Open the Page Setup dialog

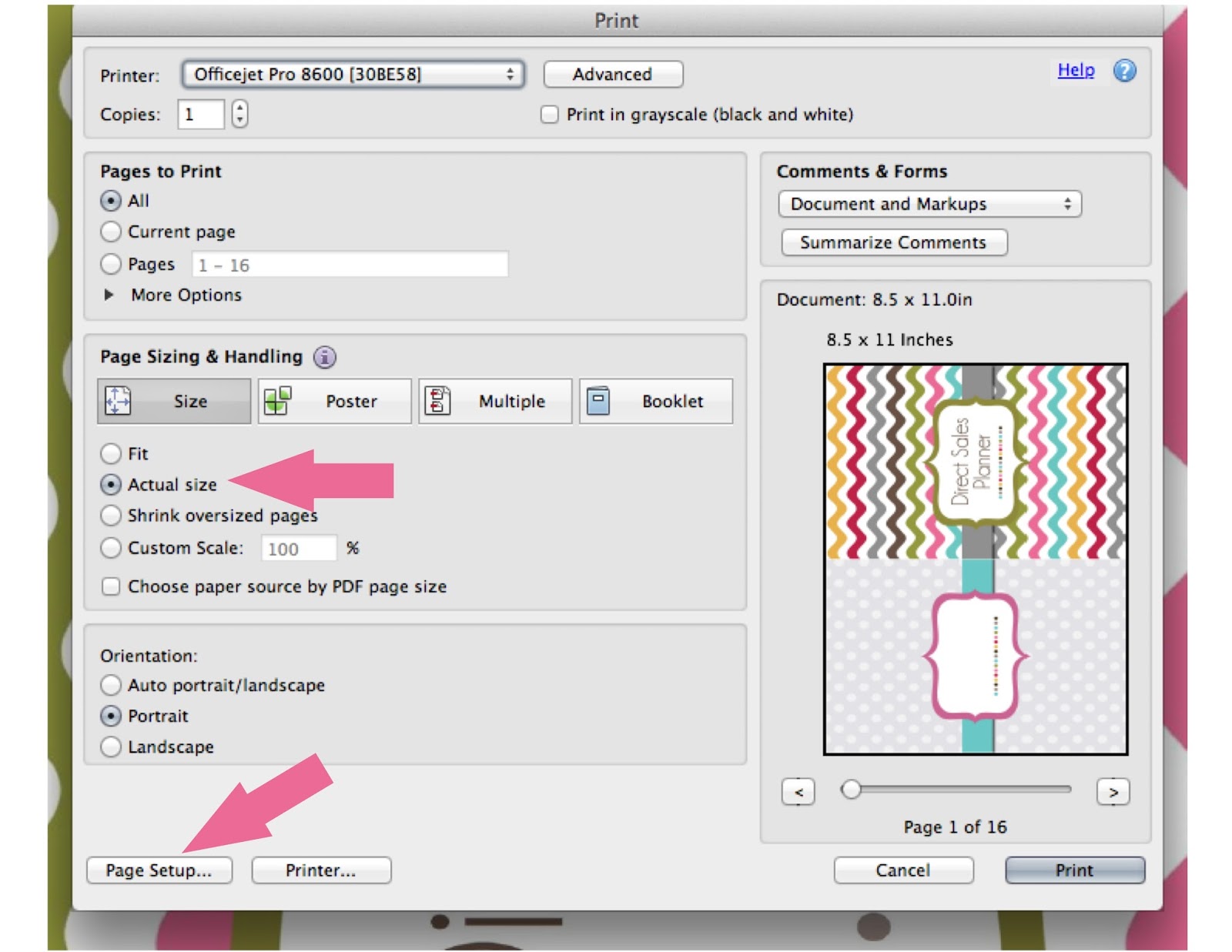159,870
